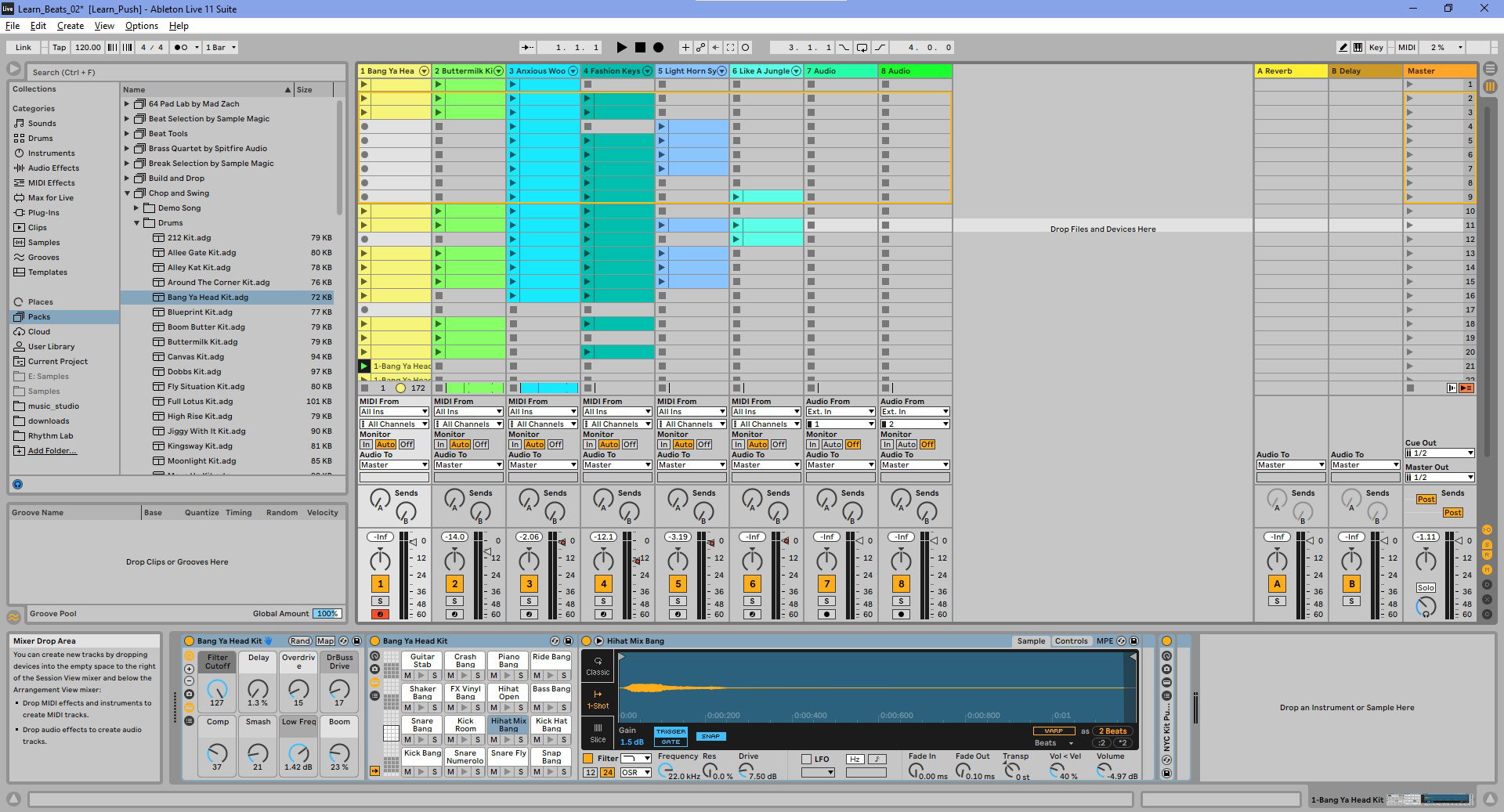Activate Draw Mode pencil icon
Image resolution: width=1504 pixels, height=812 pixels.
point(1343,47)
